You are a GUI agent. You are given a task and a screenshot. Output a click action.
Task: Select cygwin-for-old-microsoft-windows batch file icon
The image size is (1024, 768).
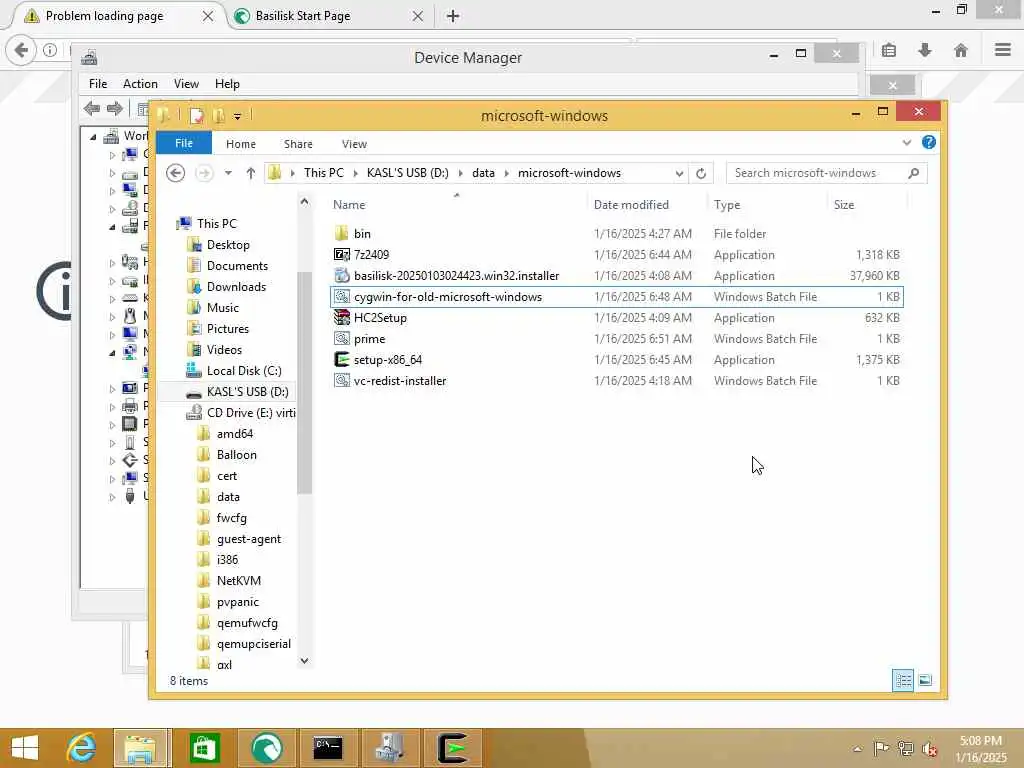point(341,296)
